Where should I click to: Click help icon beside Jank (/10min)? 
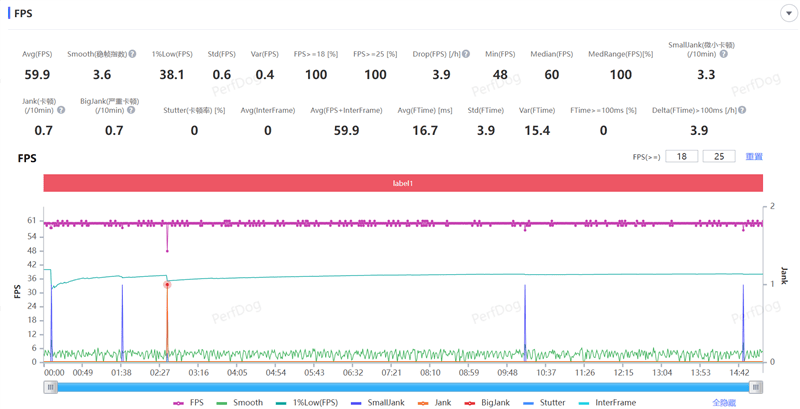tap(61, 110)
